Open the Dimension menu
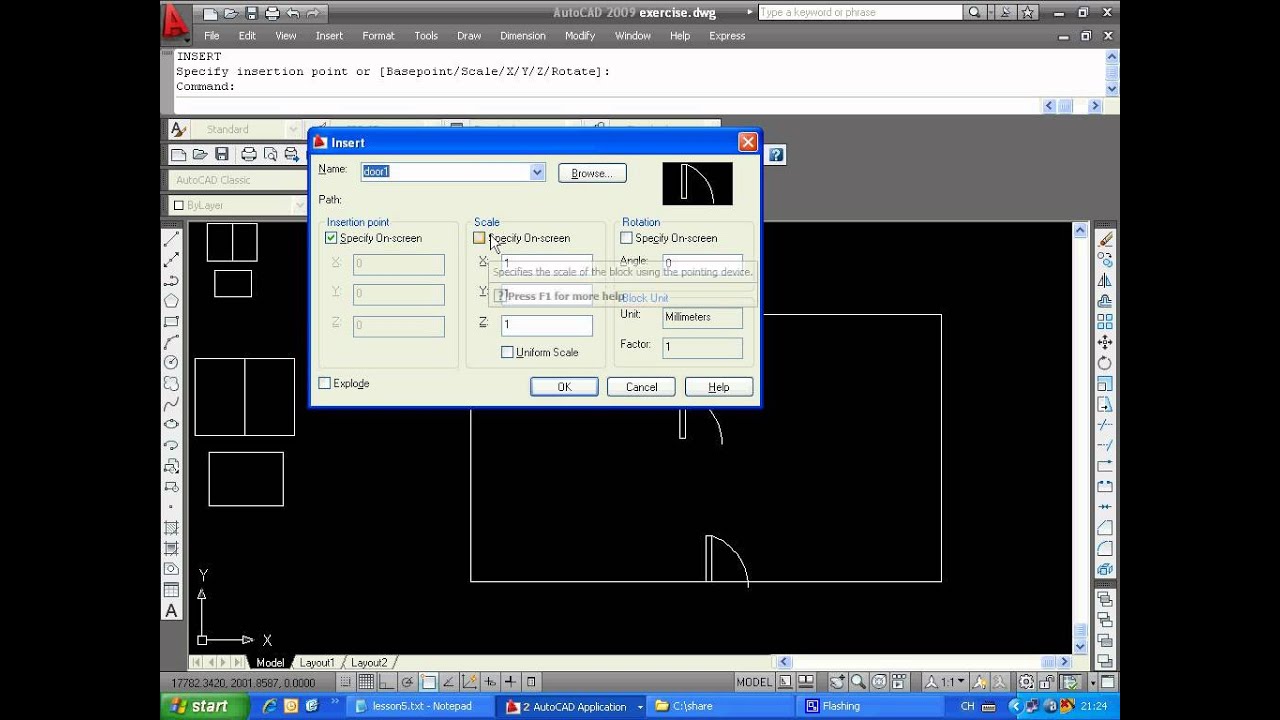1280x720 pixels. coord(523,36)
